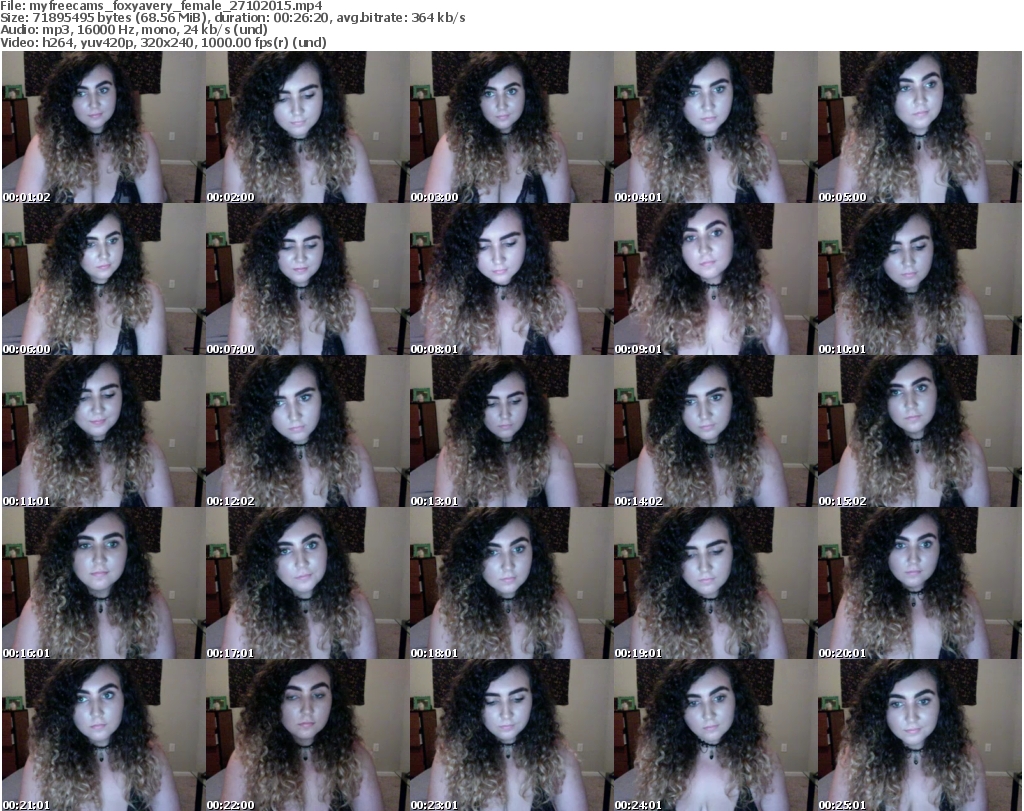Viewport: 1024px width, 811px height.
Task: Select the frame stamped 00:06:00
Action: coord(104,279)
